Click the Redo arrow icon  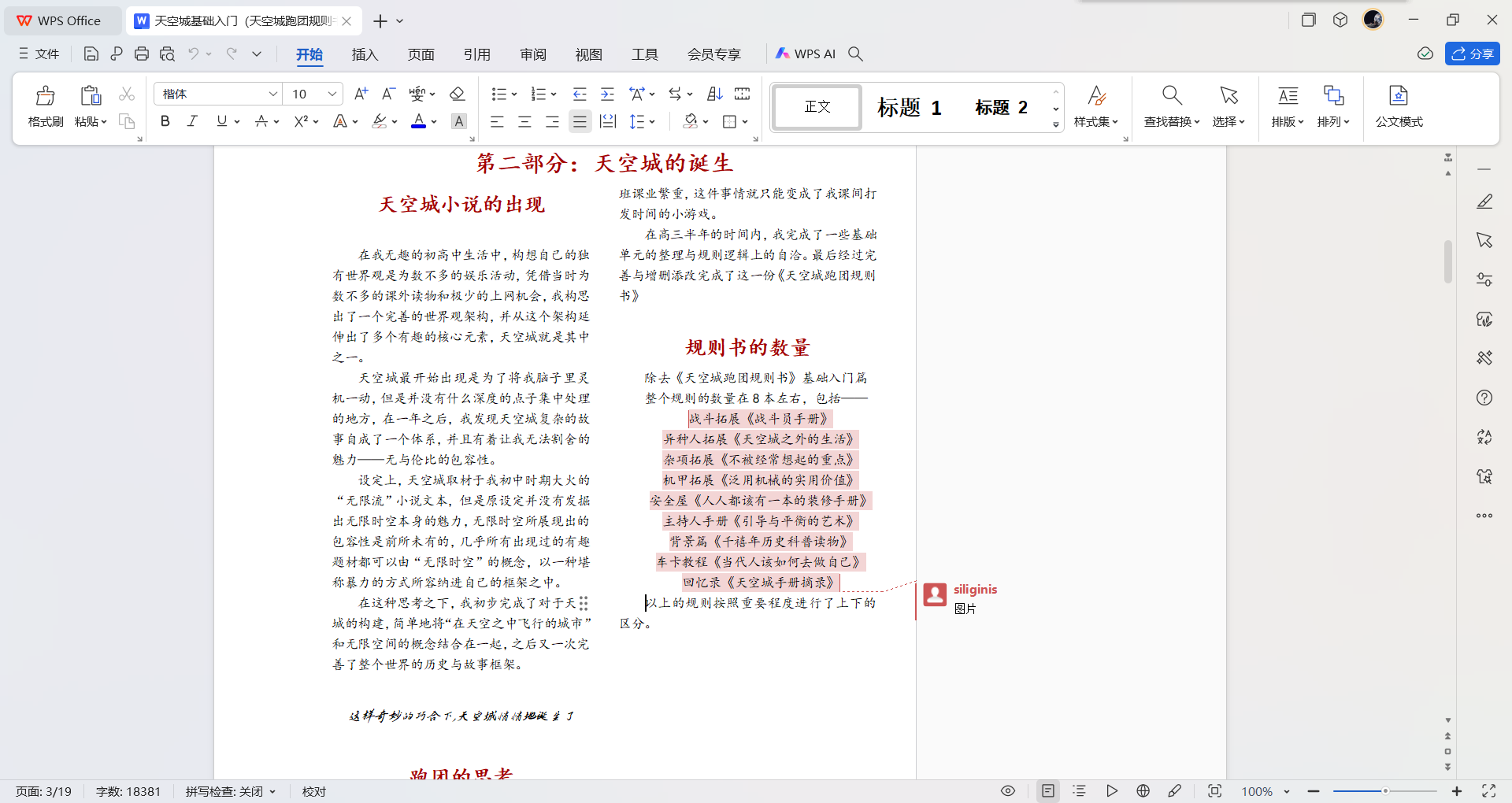tap(232, 54)
